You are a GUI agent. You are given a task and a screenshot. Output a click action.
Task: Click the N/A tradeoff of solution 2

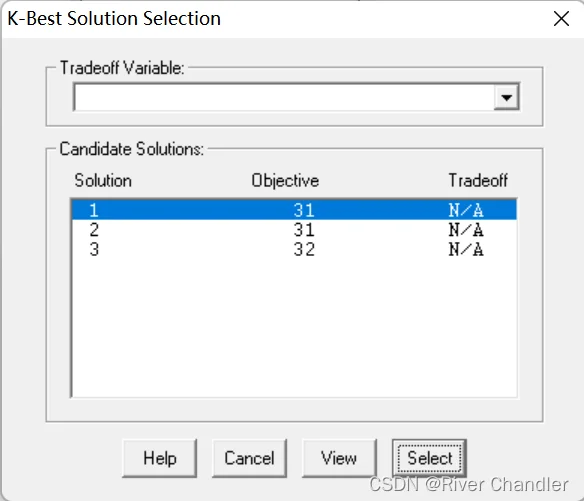466,230
